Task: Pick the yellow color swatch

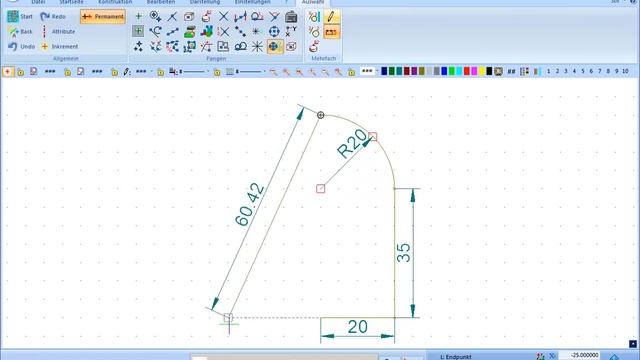Action: [482, 72]
